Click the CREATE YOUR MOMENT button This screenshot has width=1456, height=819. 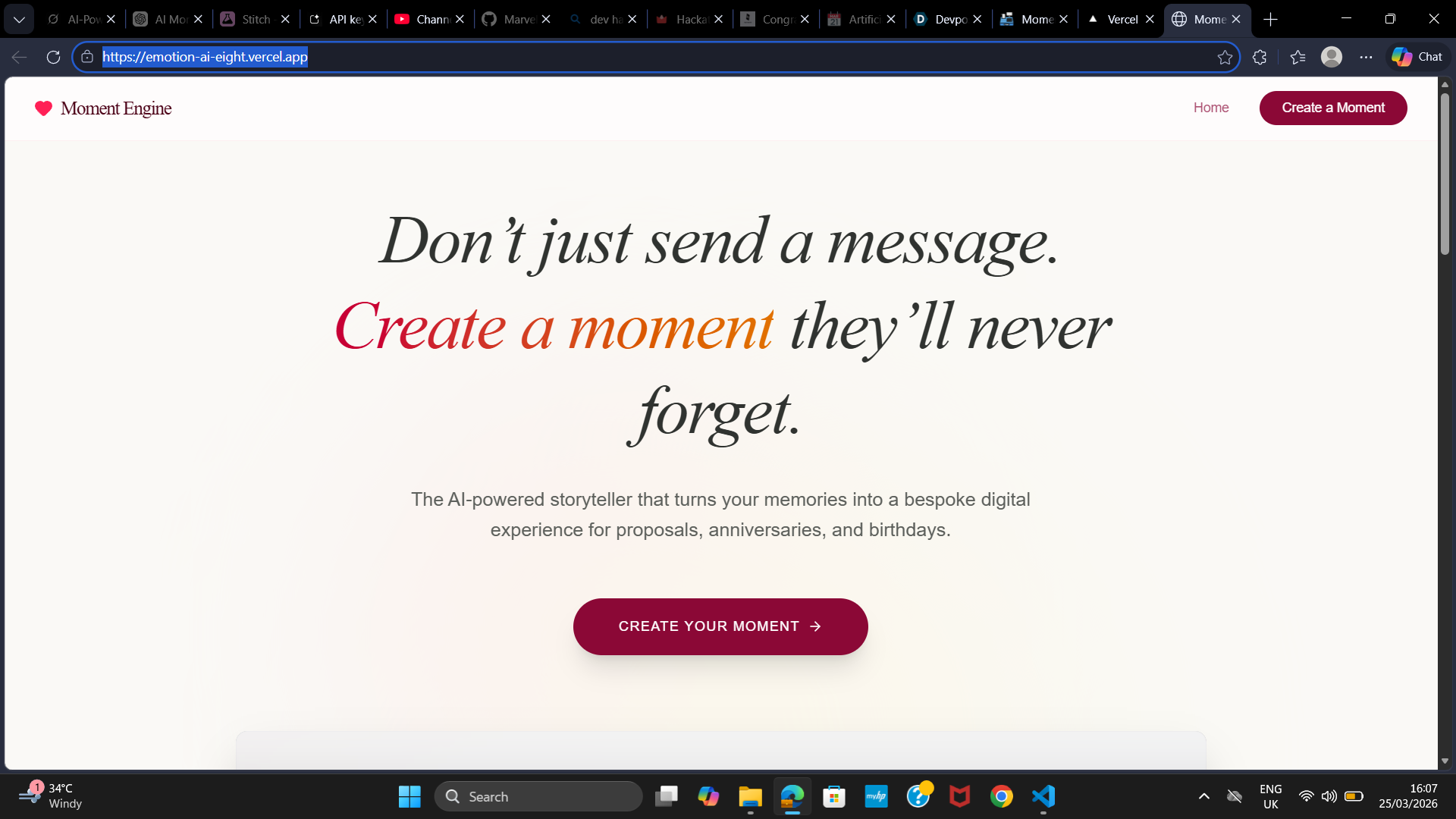(x=720, y=626)
